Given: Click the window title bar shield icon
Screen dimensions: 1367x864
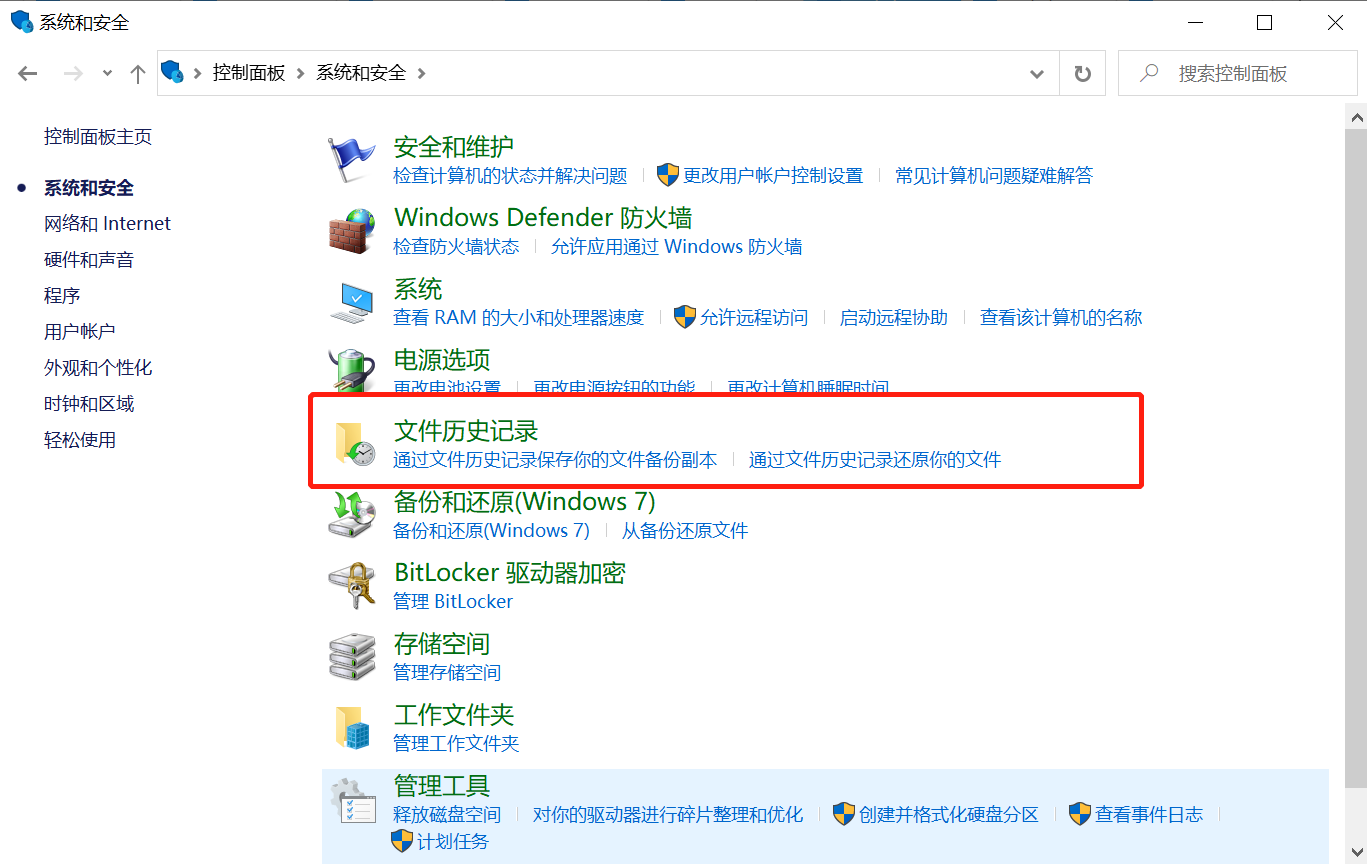Looking at the screenshot, I should 21,21.
